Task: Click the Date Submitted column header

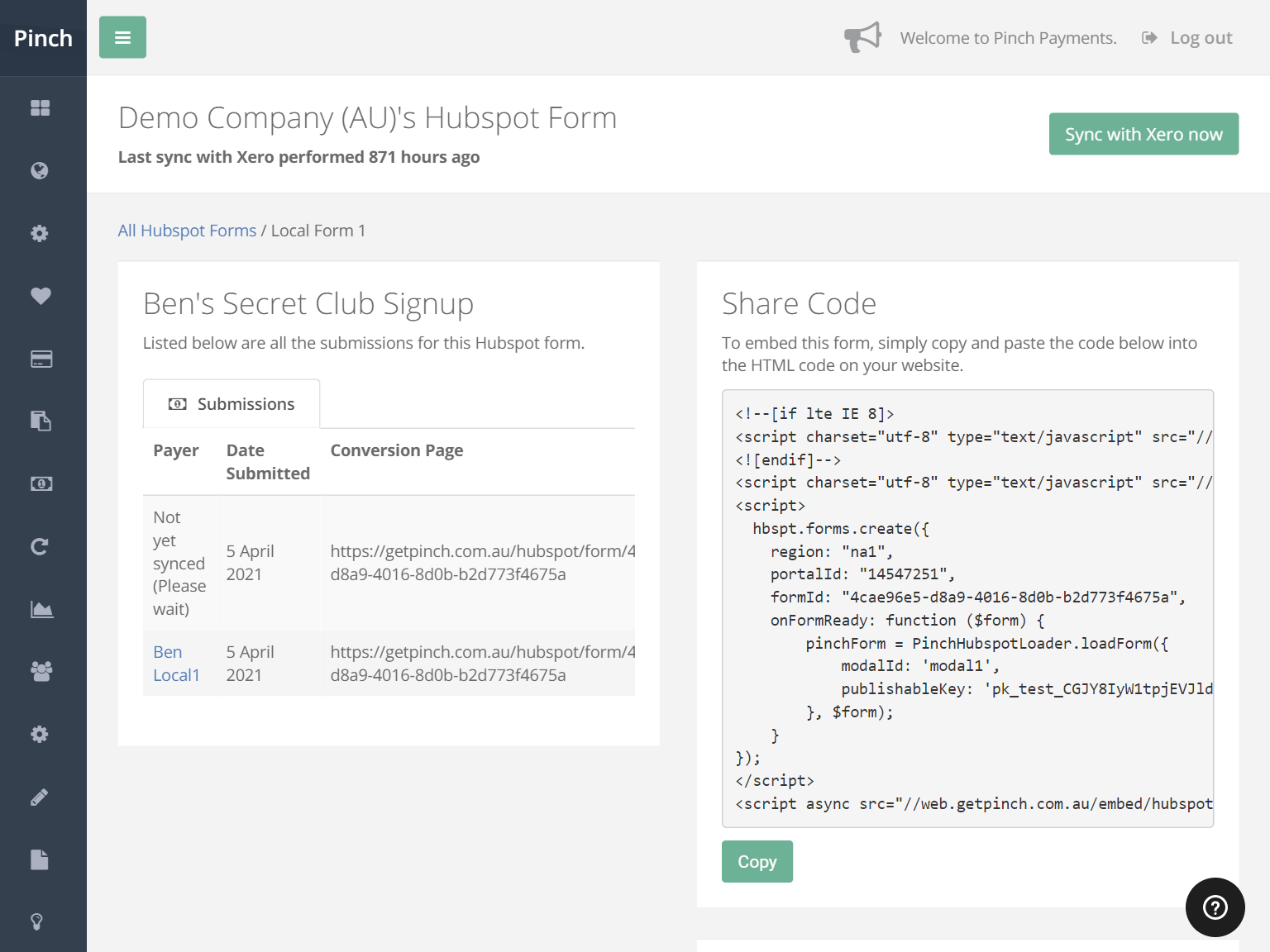Action: [268, 462]
